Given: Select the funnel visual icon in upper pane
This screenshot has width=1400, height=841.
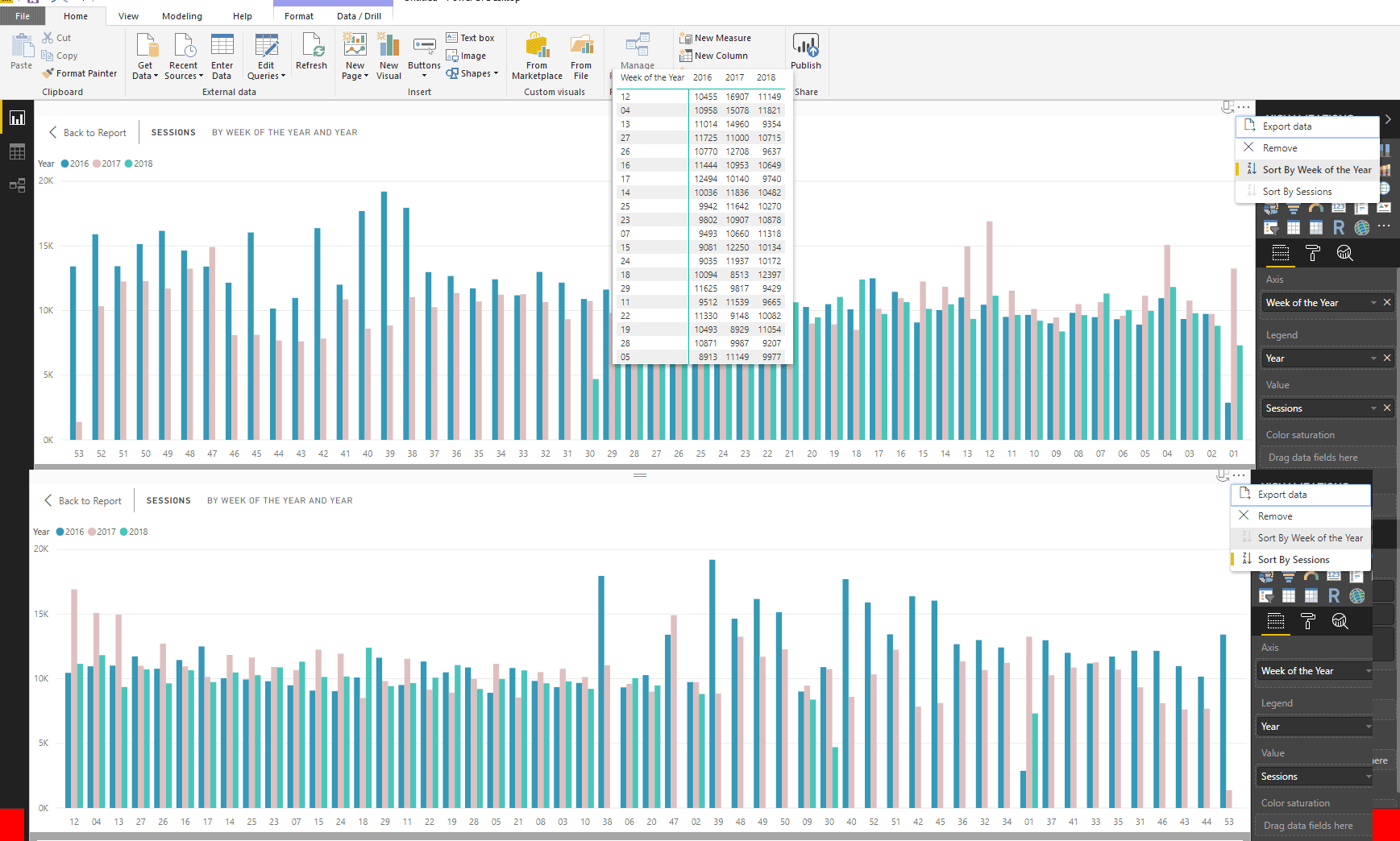Looking at the screenshot, I should 1294,208.
